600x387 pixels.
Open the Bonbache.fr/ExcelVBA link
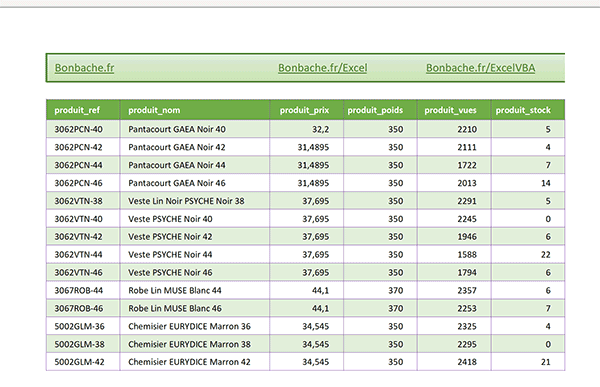pos(480,68)
